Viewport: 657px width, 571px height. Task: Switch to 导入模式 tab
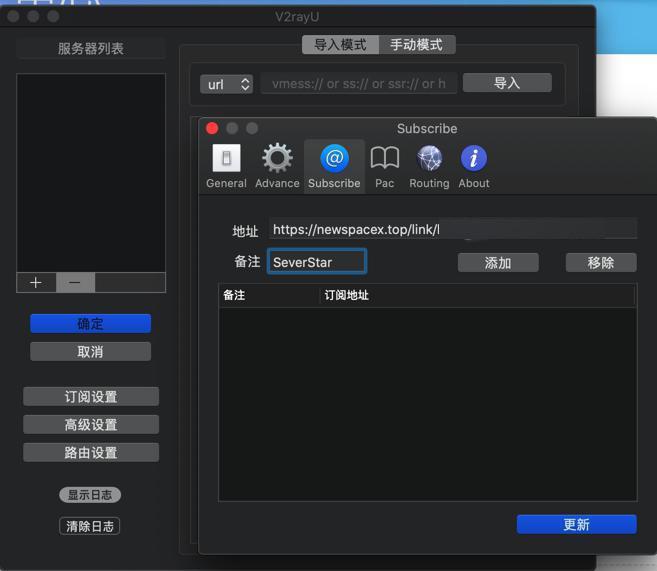(340, 44)
